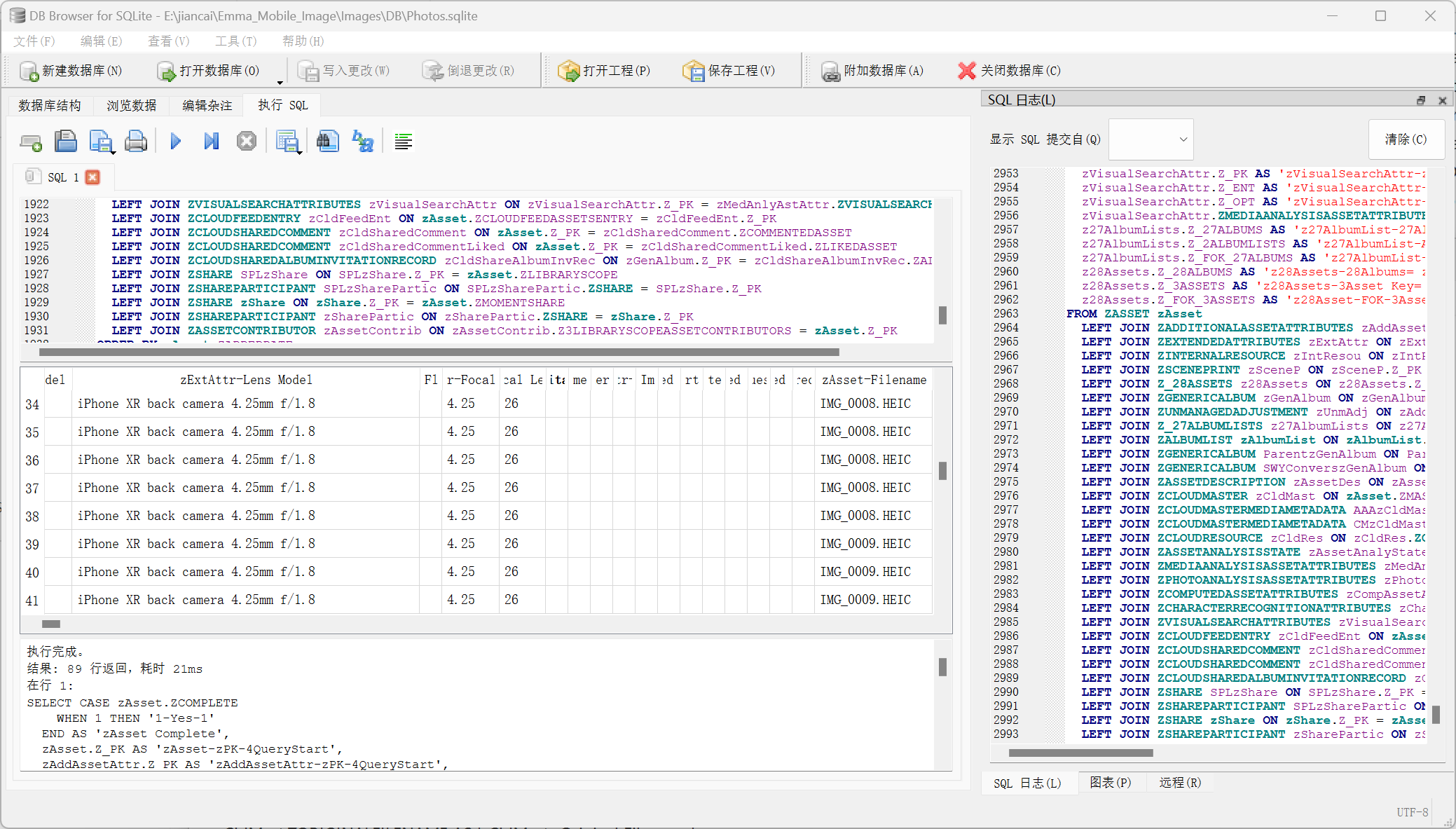Click the SQL editor horizontal scrollbar
Screen dimensions: 1456x829
pyautogui.click(x=439, y=352)
